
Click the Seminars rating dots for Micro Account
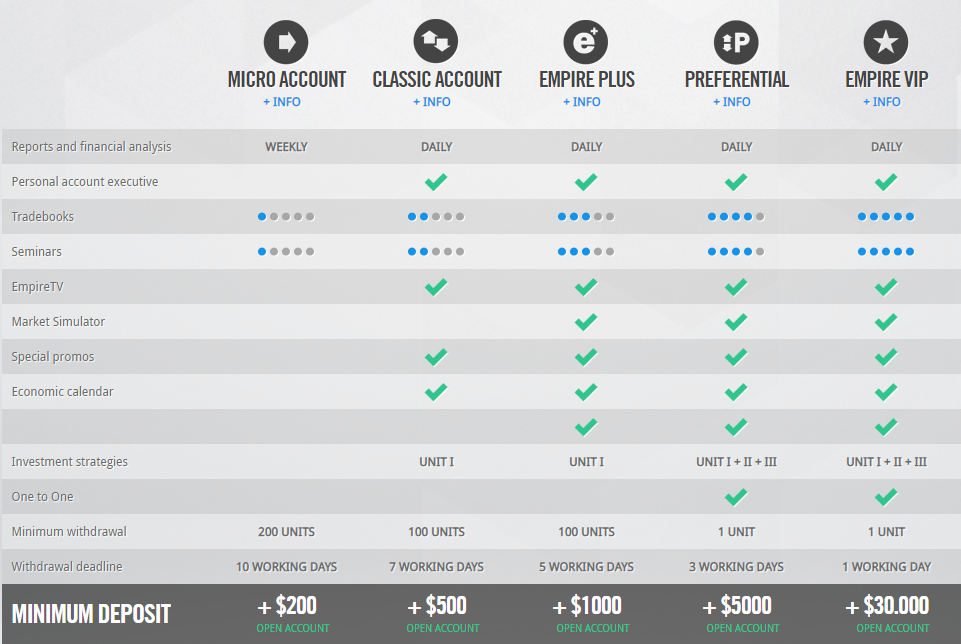coord(286,251)
